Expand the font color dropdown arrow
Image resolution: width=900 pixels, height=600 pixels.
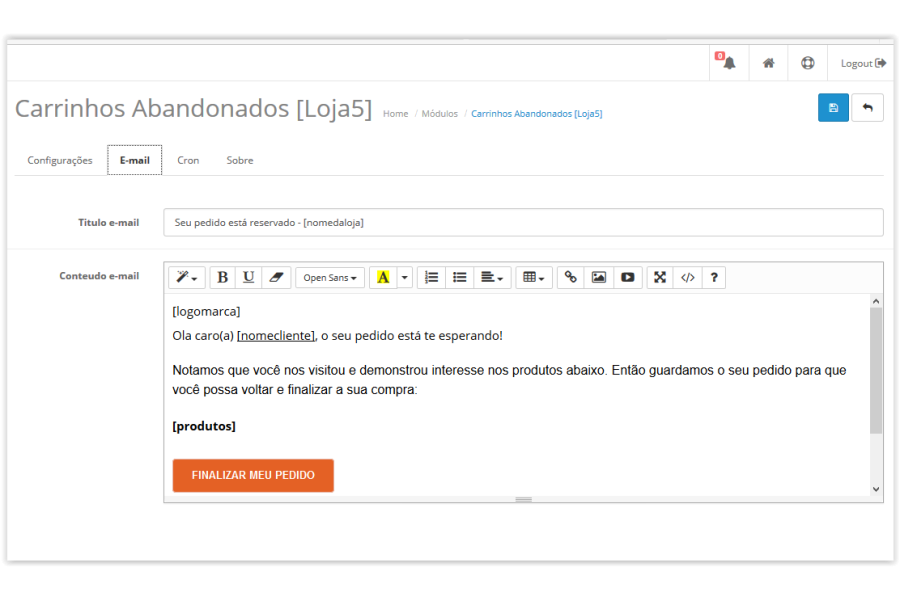click(x=405, y=277)
